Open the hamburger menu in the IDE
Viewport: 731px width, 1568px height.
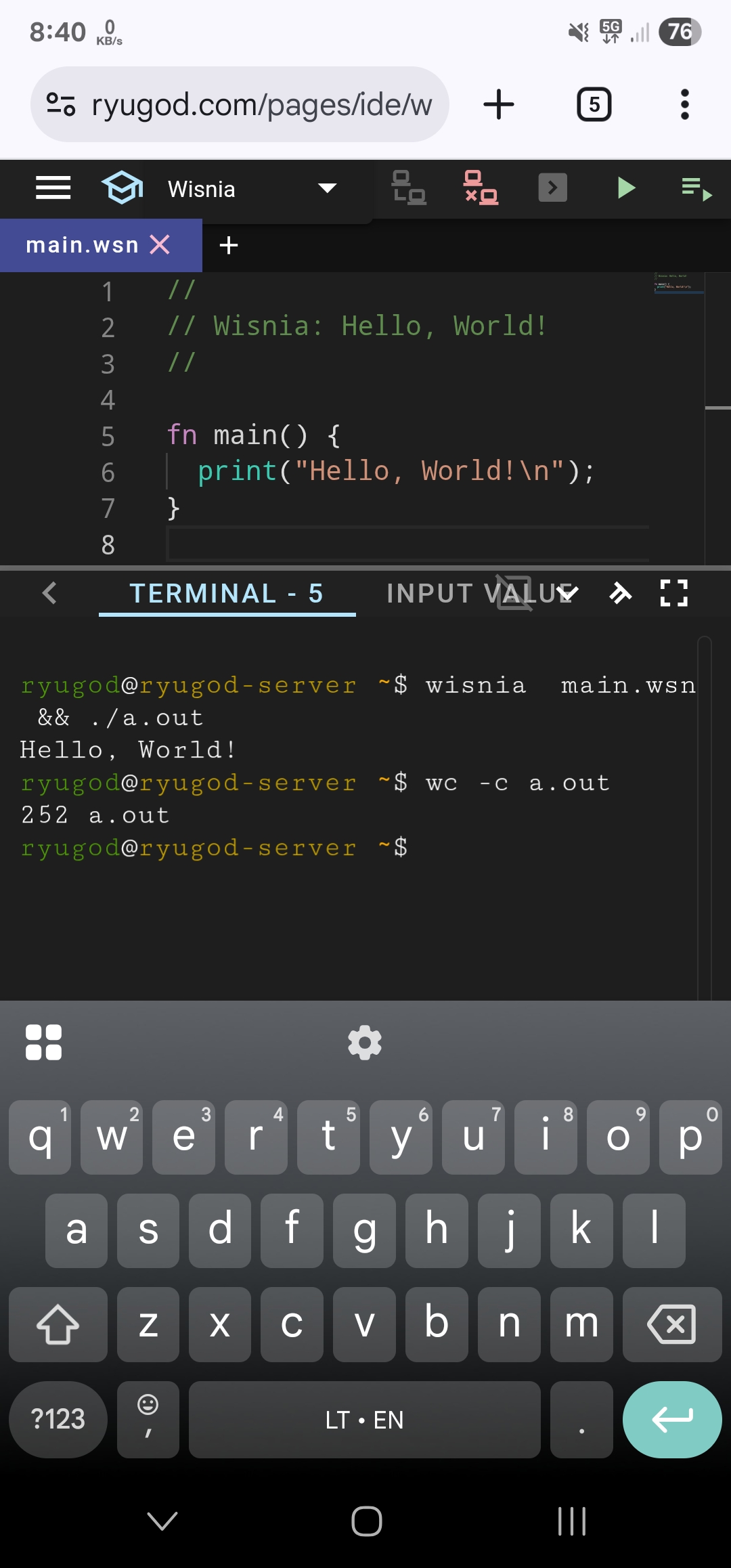click(53, 188)
